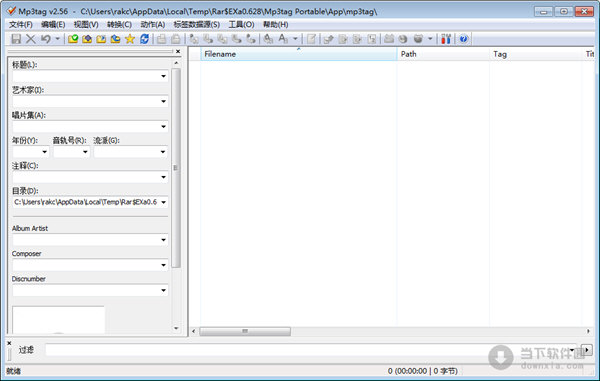Viewport: 600px width, 381px height.
Task: Click the fourth yellow folder icon before the star
Action: coord(115,39)
